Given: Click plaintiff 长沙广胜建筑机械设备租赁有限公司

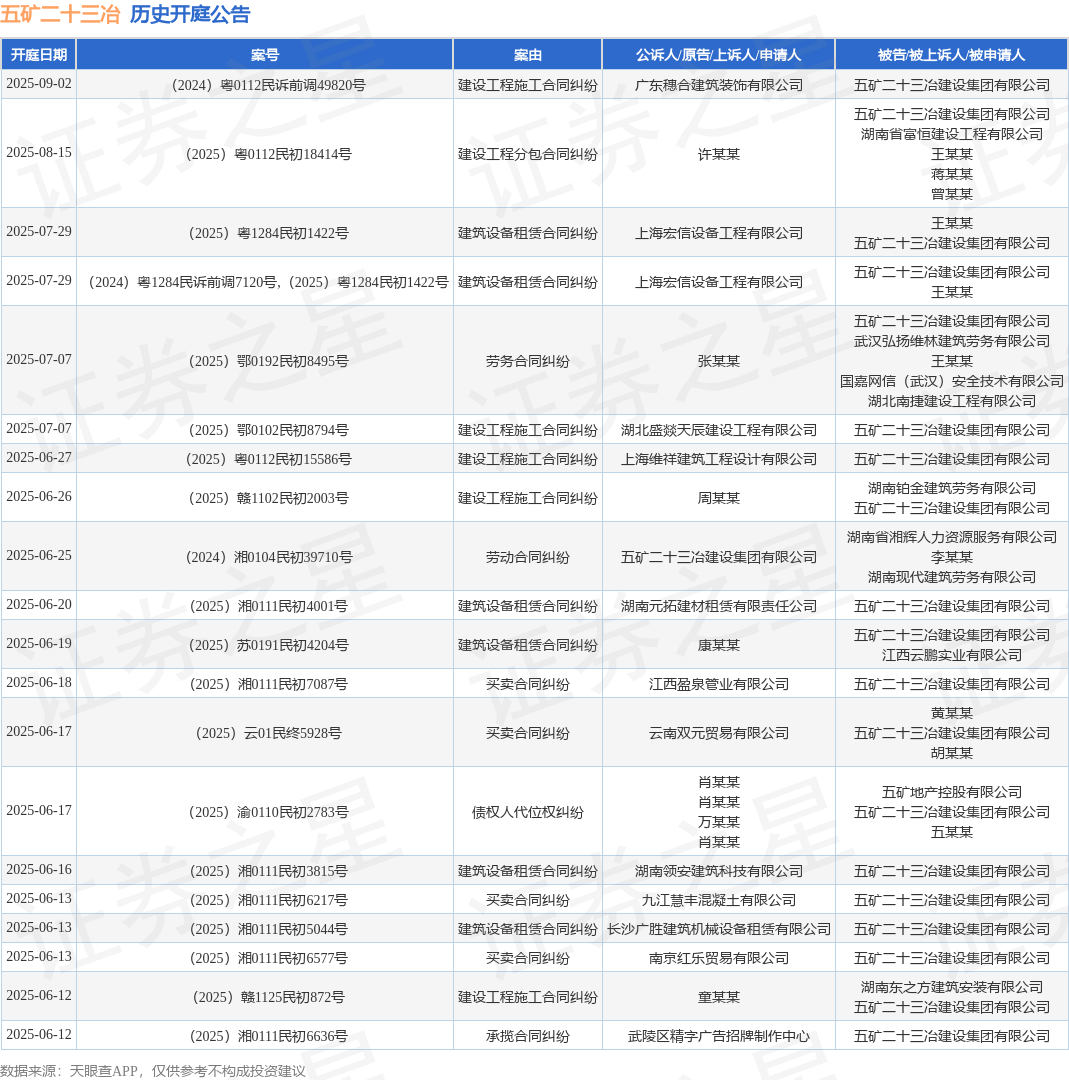Looking at the screenshot, I should 718,929.
